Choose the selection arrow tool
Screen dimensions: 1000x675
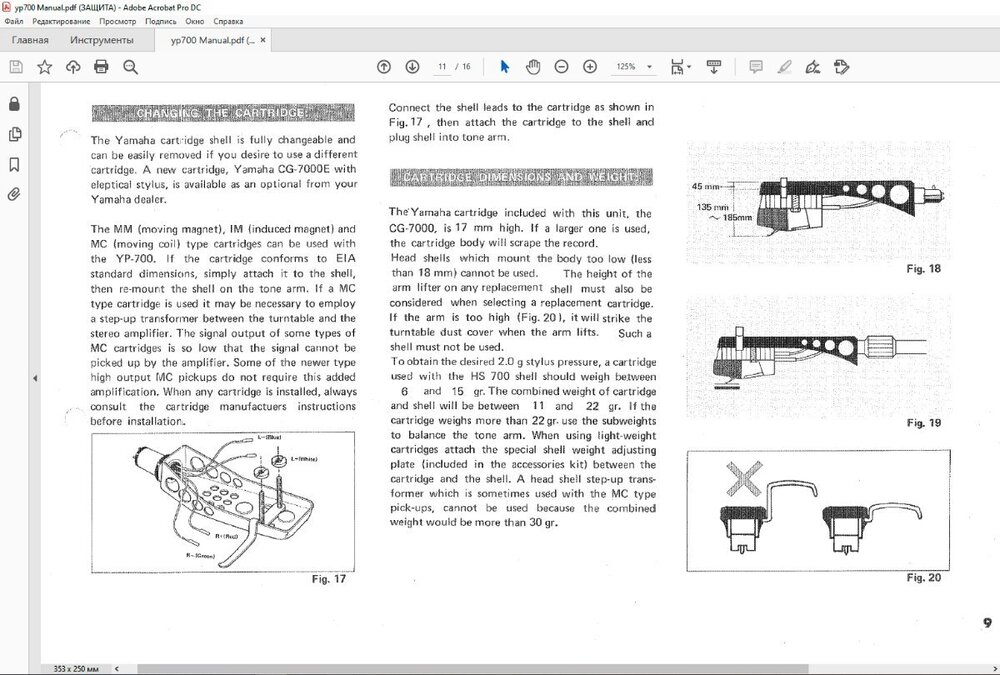tap(504, 66)
